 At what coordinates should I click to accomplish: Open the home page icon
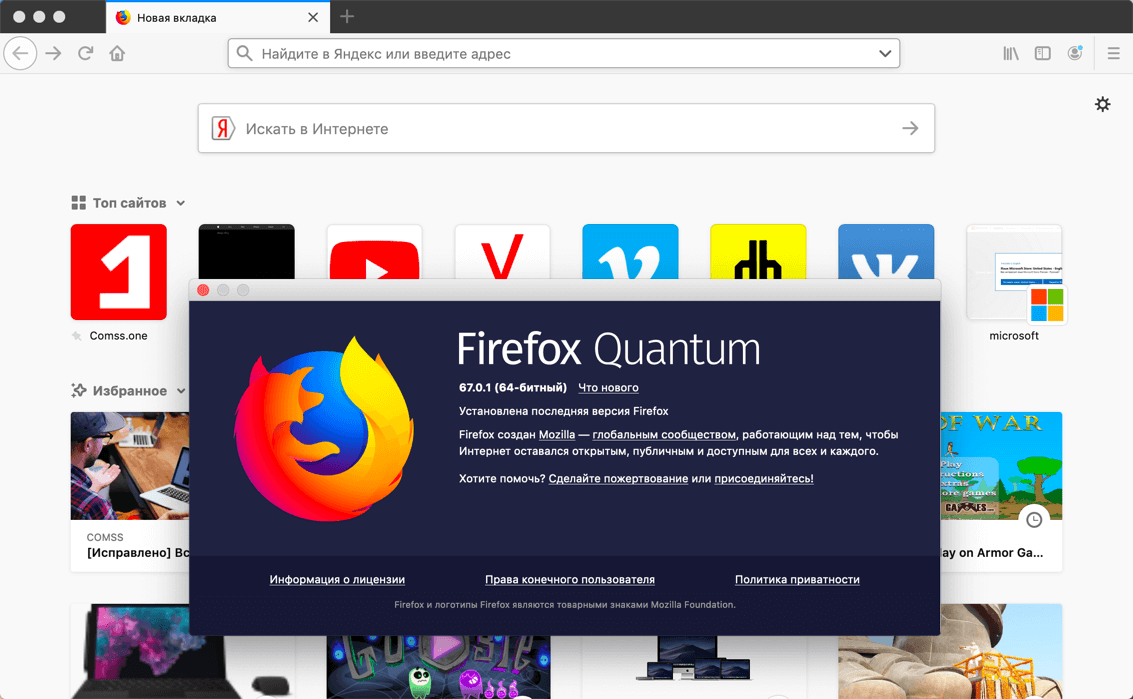coord(115,53)
